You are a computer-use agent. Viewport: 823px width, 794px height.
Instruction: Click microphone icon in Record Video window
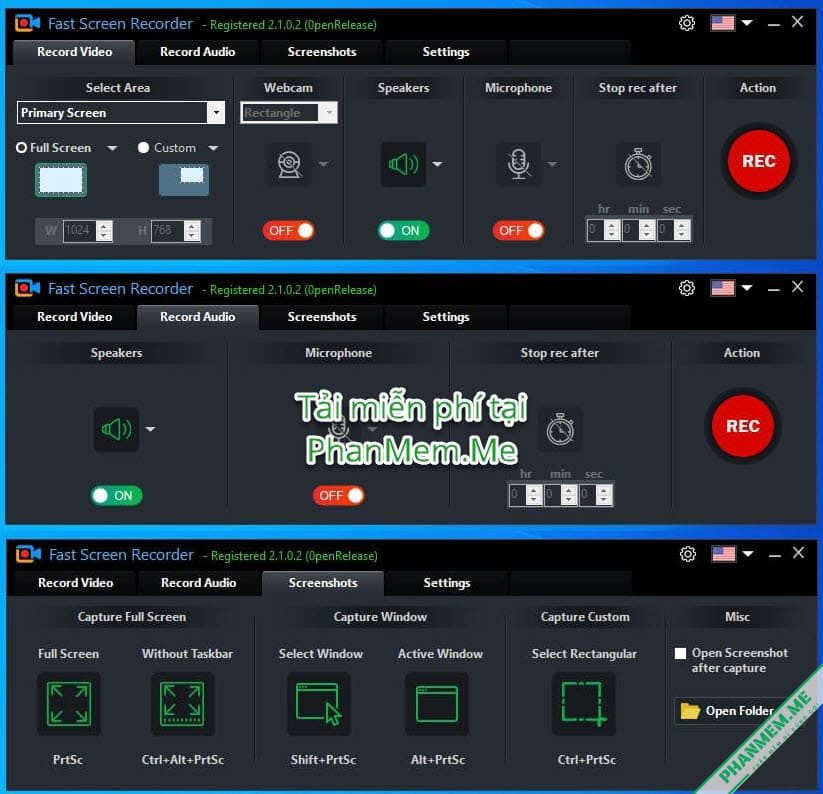tap(519, 164)
